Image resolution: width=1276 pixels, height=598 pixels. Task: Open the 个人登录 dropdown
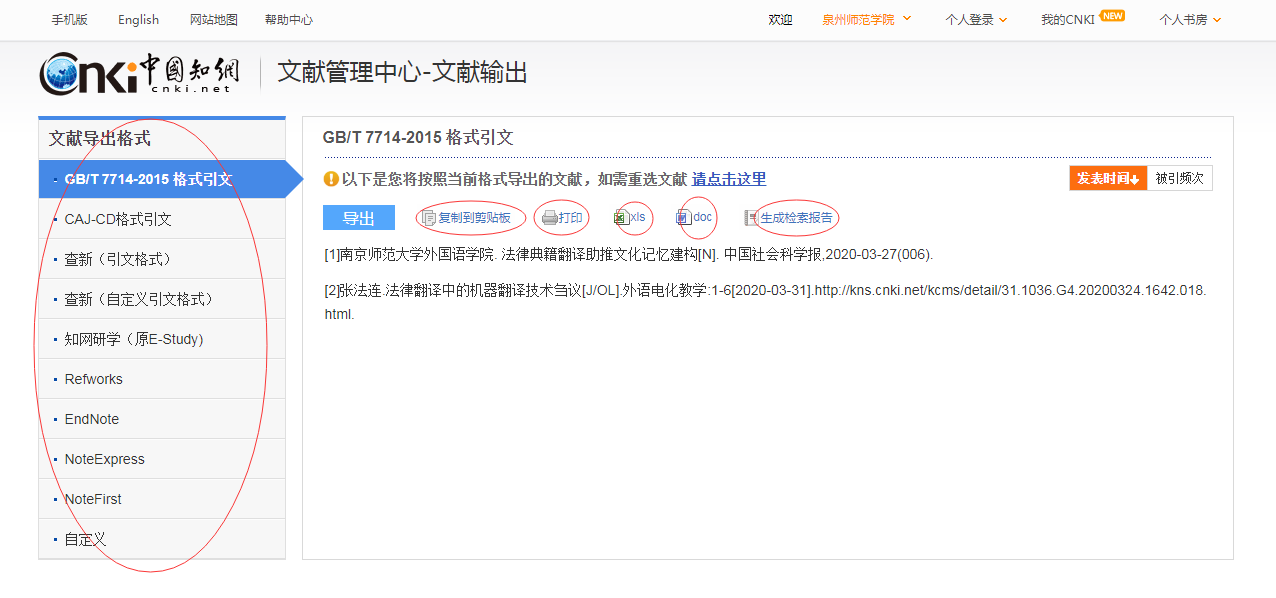pyautogui.click(x=976, y=19)
